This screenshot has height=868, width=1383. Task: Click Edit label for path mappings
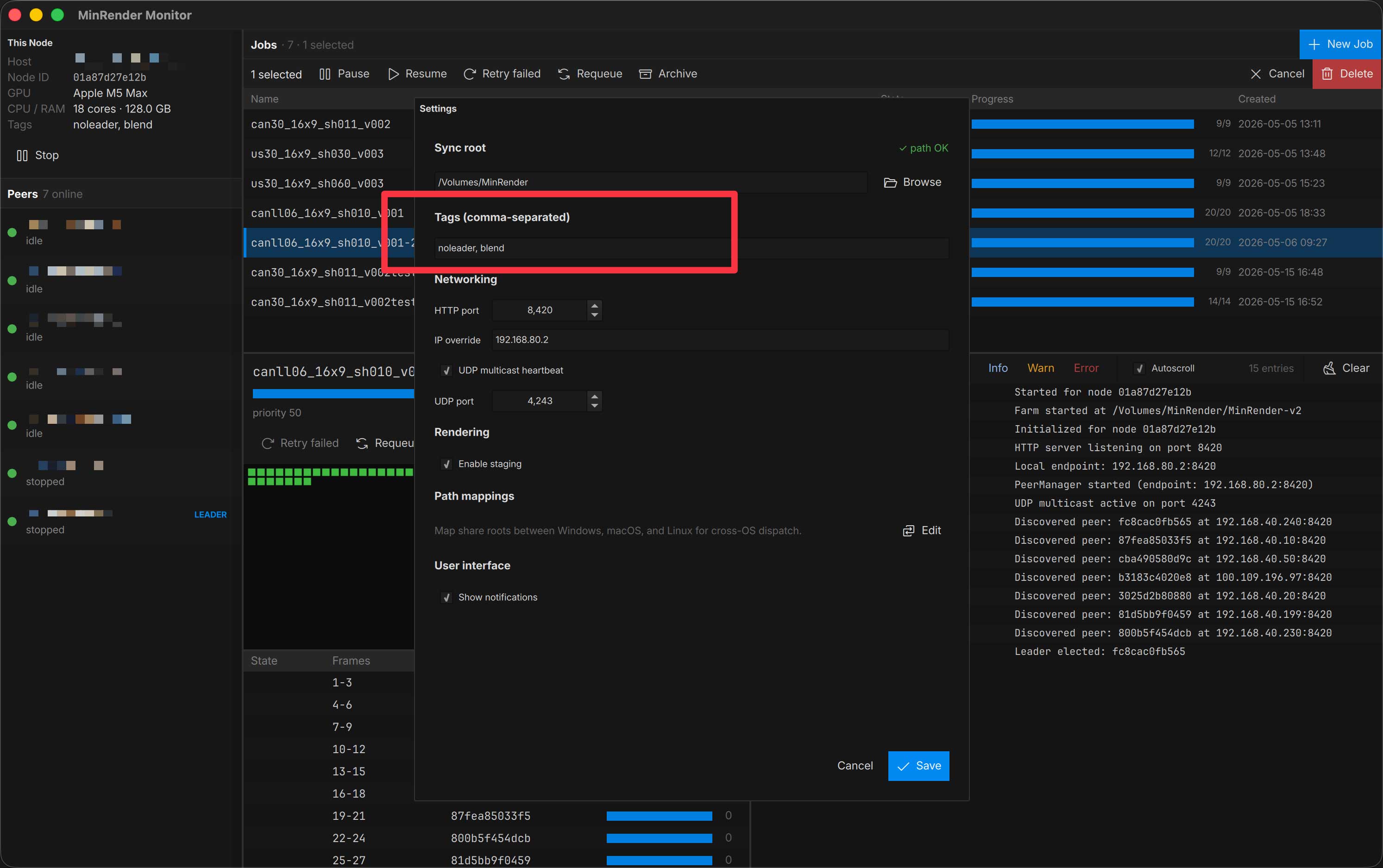(931, 530)
